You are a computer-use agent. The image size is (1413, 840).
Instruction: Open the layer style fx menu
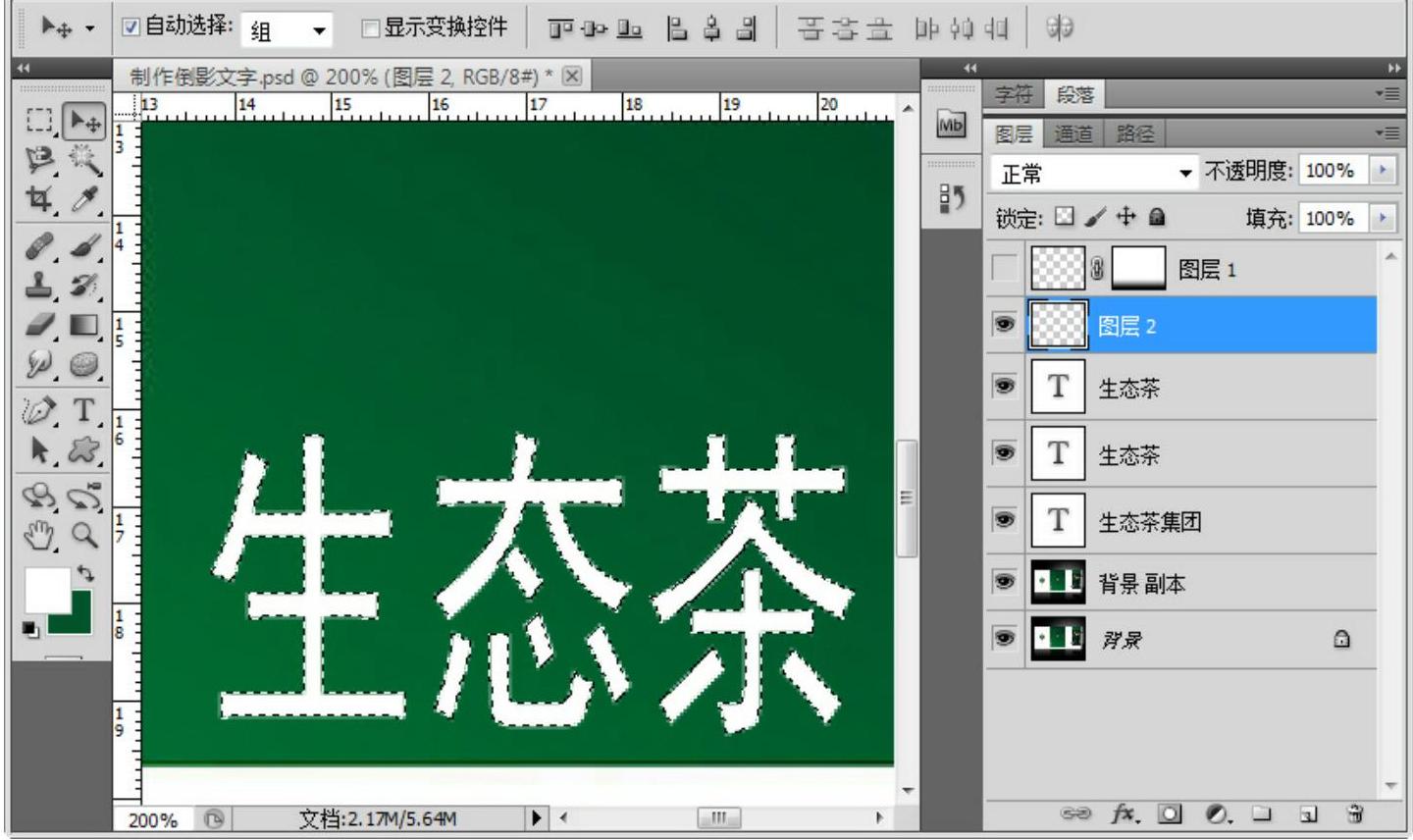(x=1125, y=814)
